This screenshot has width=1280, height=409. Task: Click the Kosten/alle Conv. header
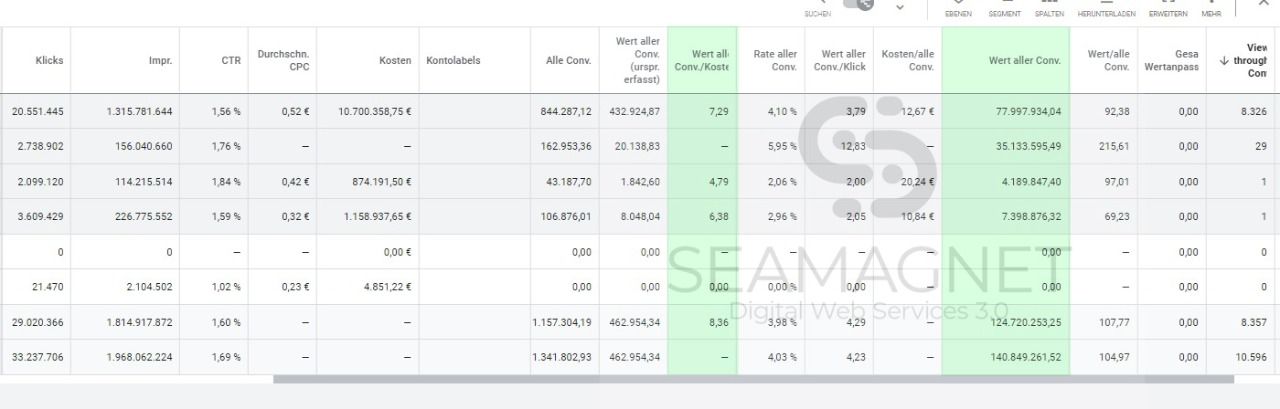908,60
